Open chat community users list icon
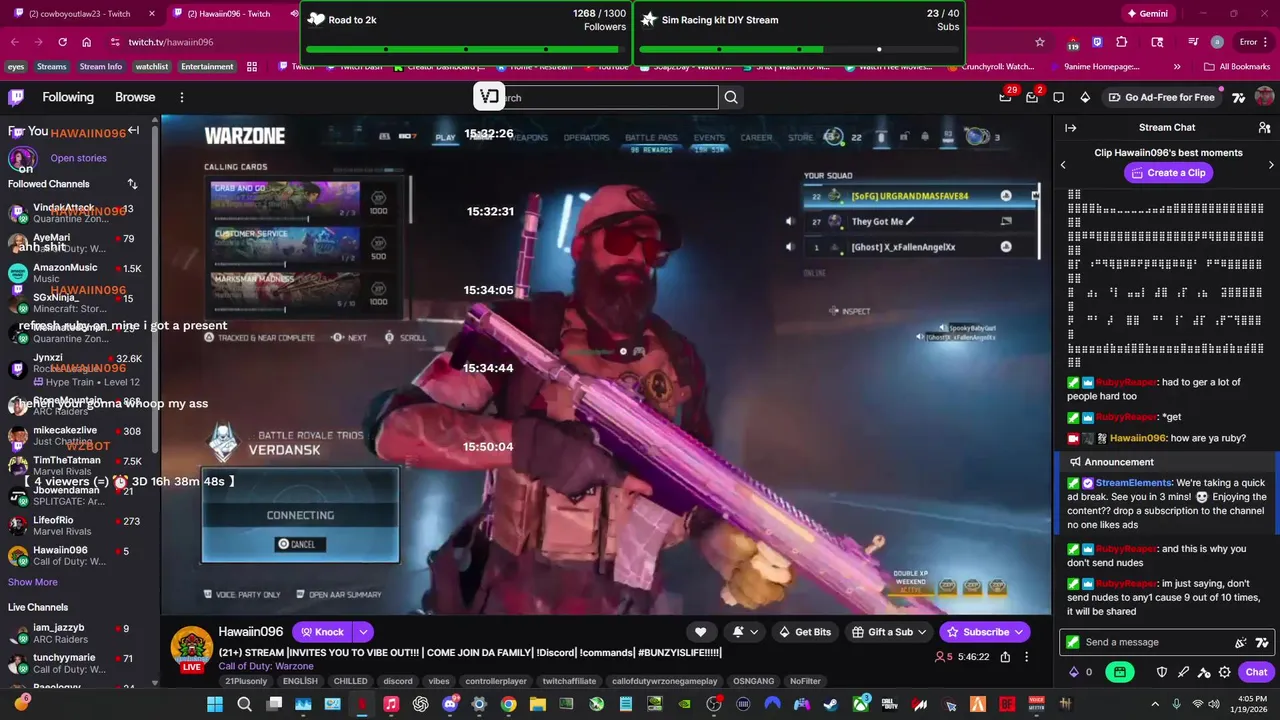 [x=1264, y=128]
